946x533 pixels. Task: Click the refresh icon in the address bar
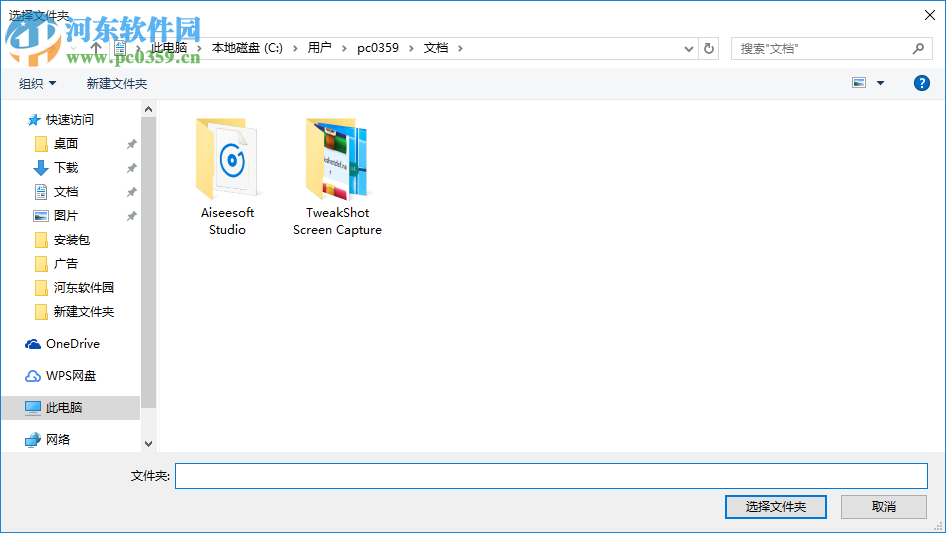point(709,48)
